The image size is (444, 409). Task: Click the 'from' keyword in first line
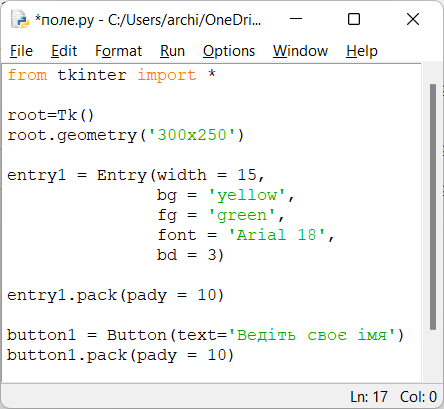[27, 75]
